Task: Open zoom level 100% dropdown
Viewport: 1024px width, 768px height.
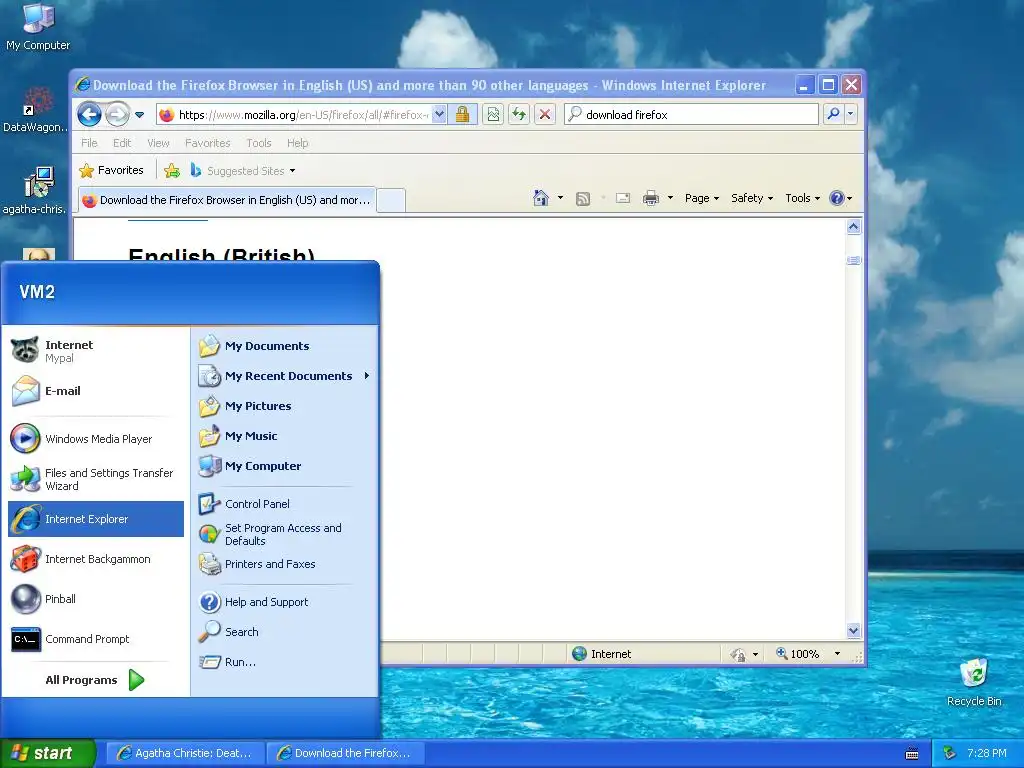Action: pos(837,654)
